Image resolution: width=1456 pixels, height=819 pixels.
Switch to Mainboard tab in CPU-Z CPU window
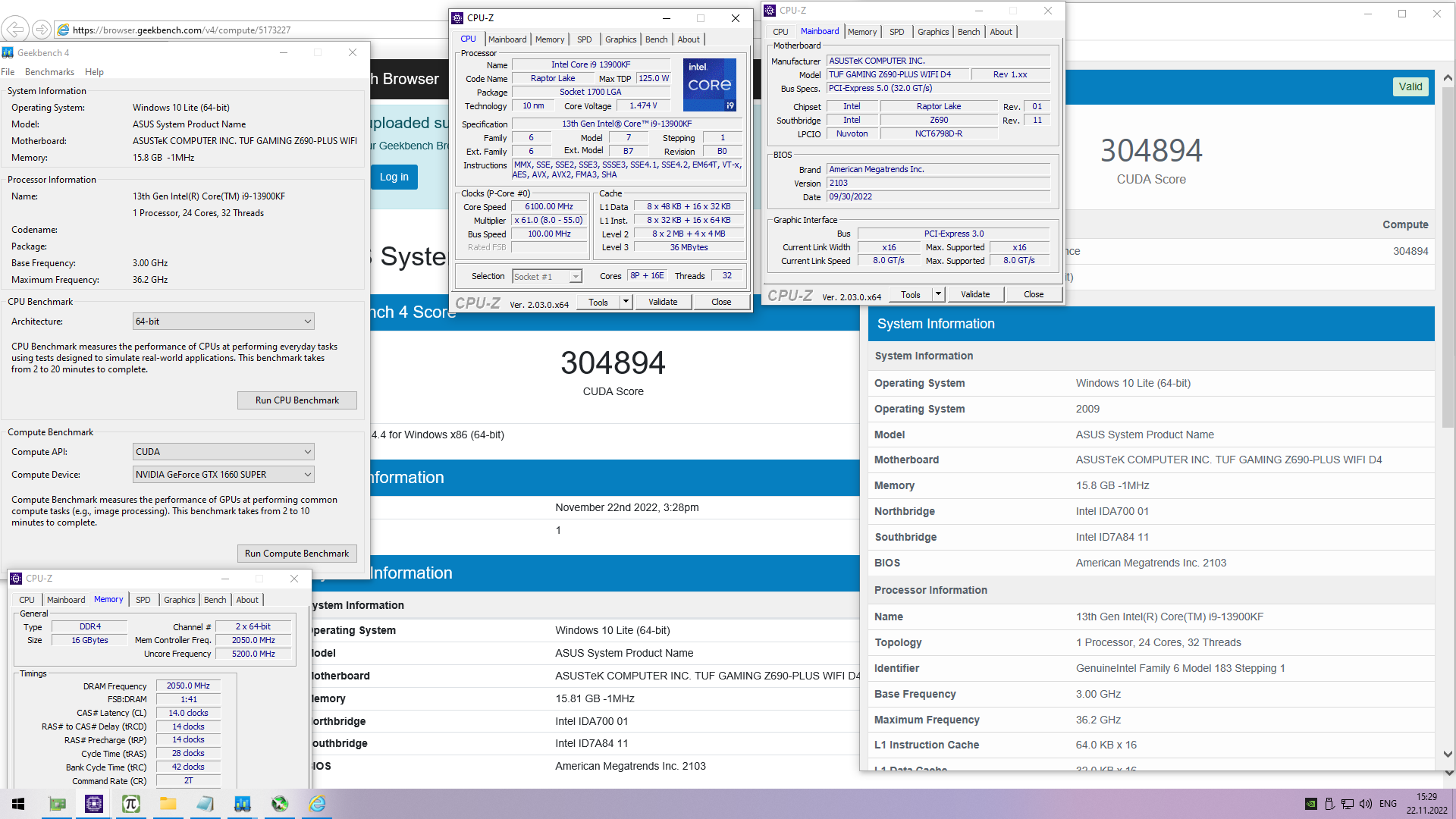(507, 39)
